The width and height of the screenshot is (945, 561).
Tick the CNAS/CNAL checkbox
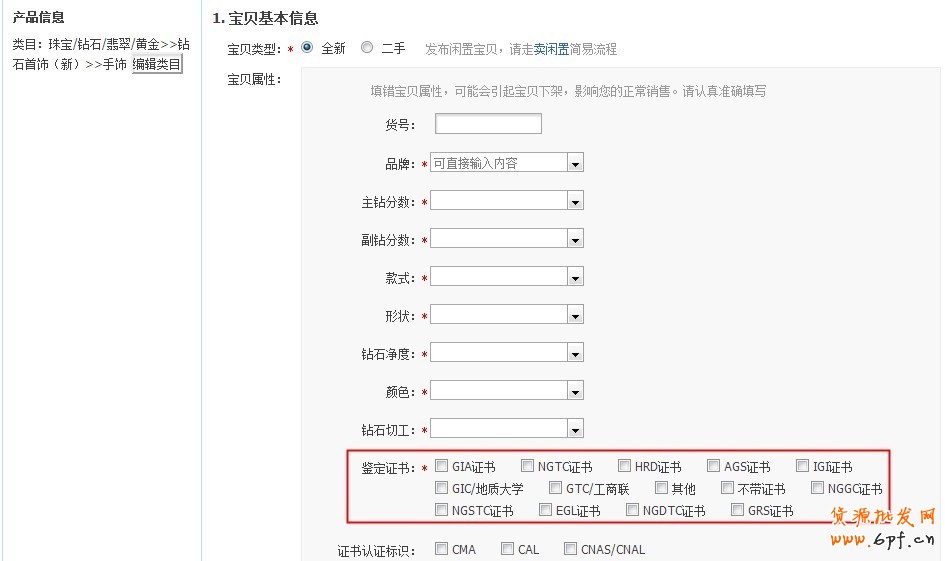click(x=571, y=548)
